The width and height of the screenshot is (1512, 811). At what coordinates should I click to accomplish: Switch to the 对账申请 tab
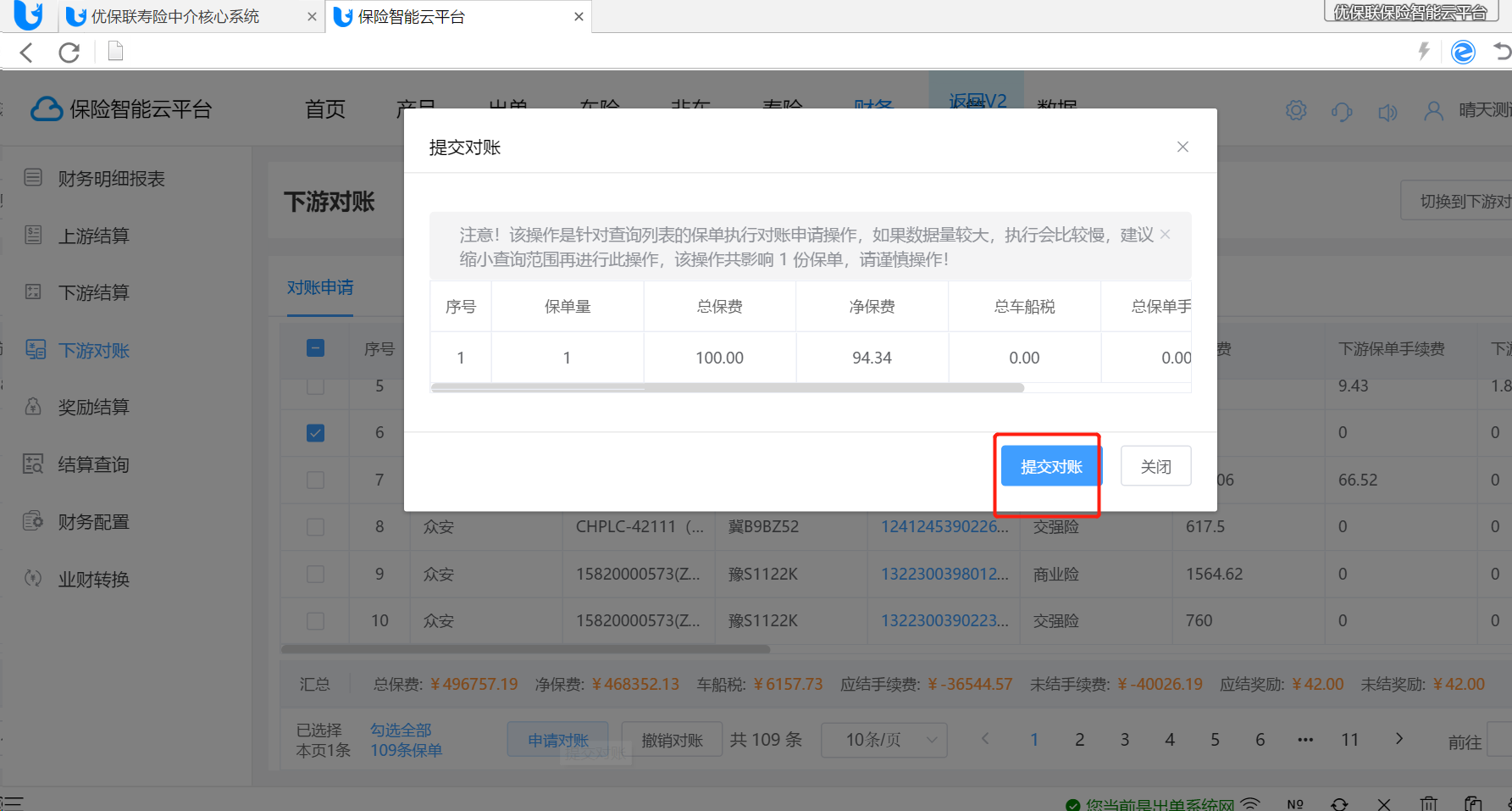coord(320,287)
